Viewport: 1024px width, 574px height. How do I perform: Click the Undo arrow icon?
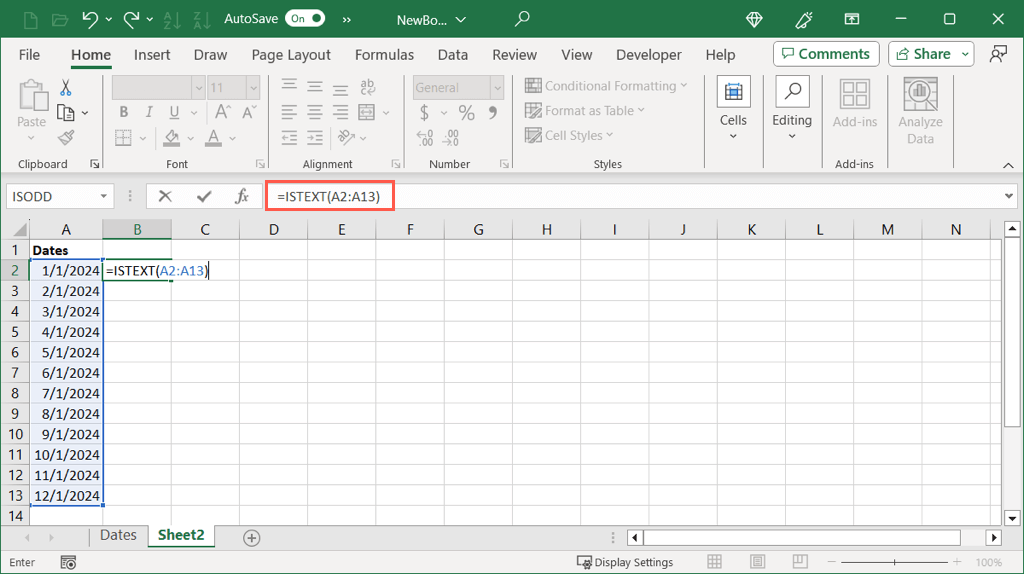[x=91, y=19]
